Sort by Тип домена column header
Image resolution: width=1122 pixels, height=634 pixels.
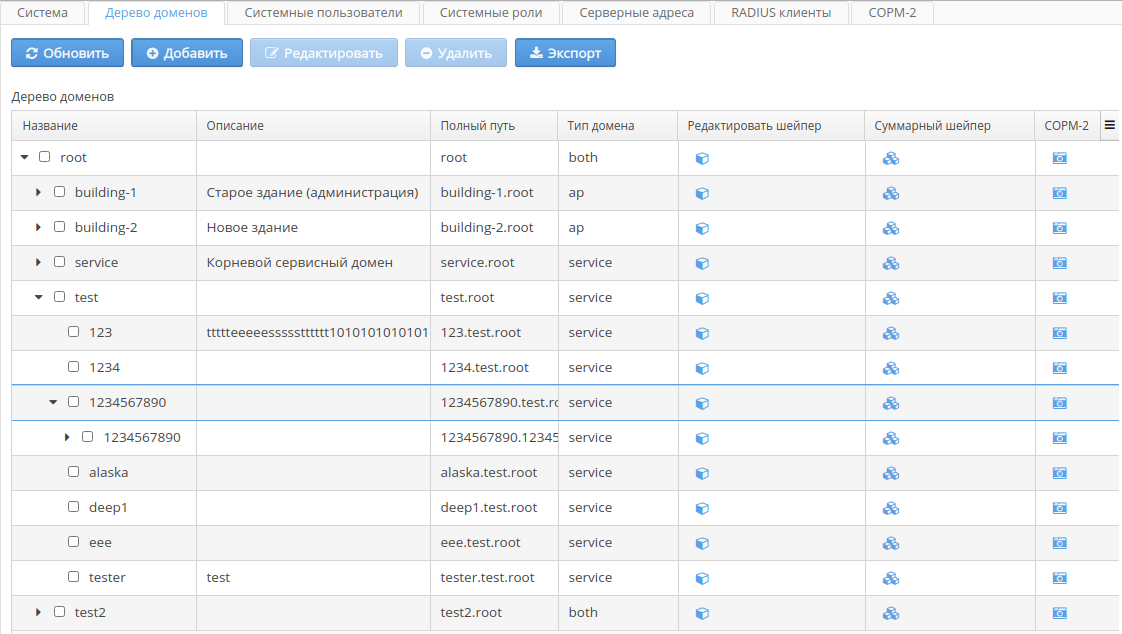click(600, 126)
